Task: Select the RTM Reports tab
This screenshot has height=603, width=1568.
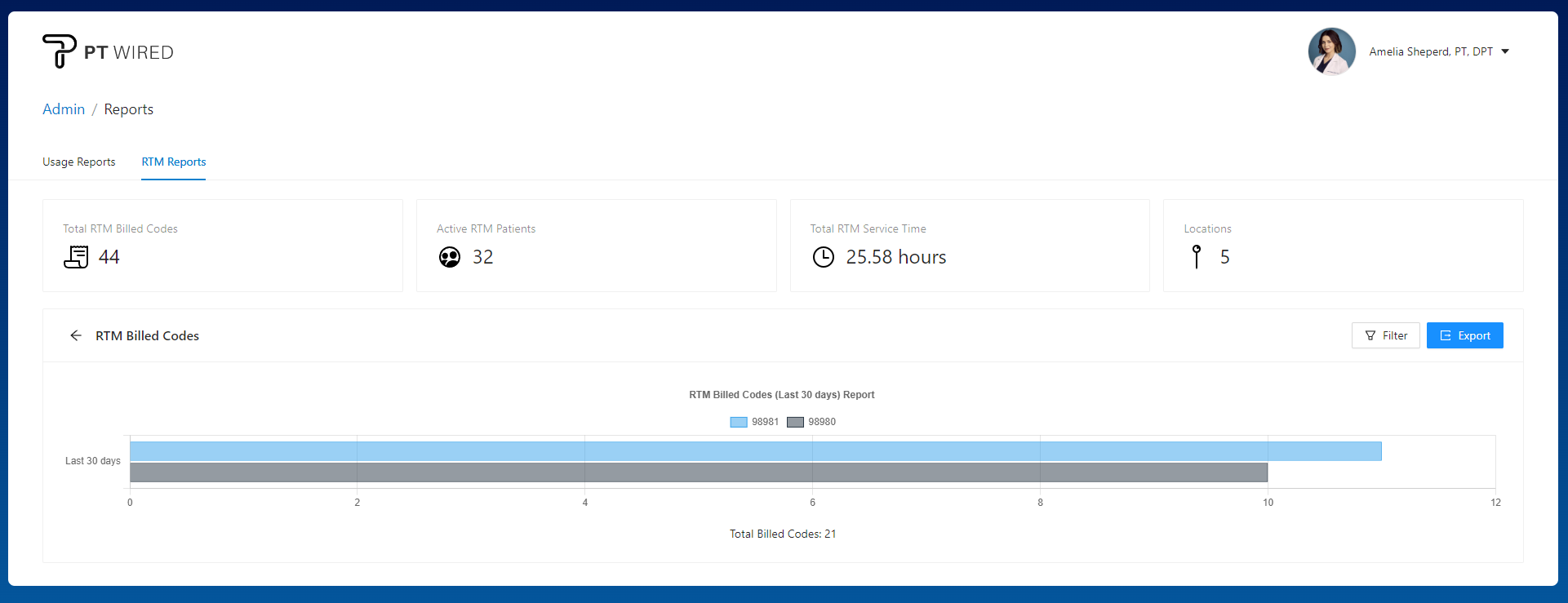Action: 174,162
